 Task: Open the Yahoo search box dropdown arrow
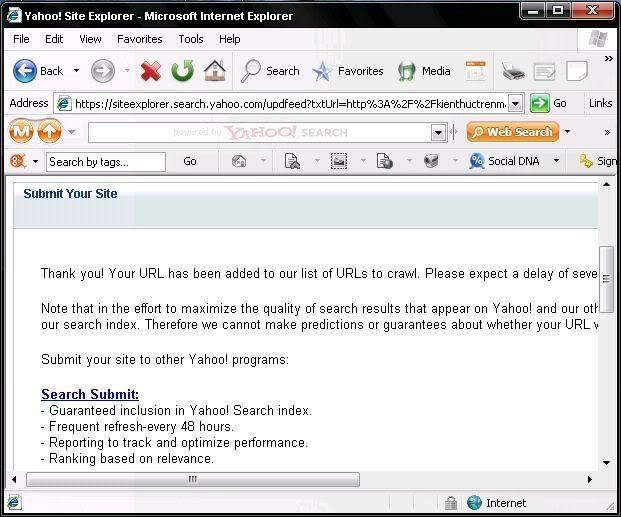pyautogui.click(x=438, y=132)
